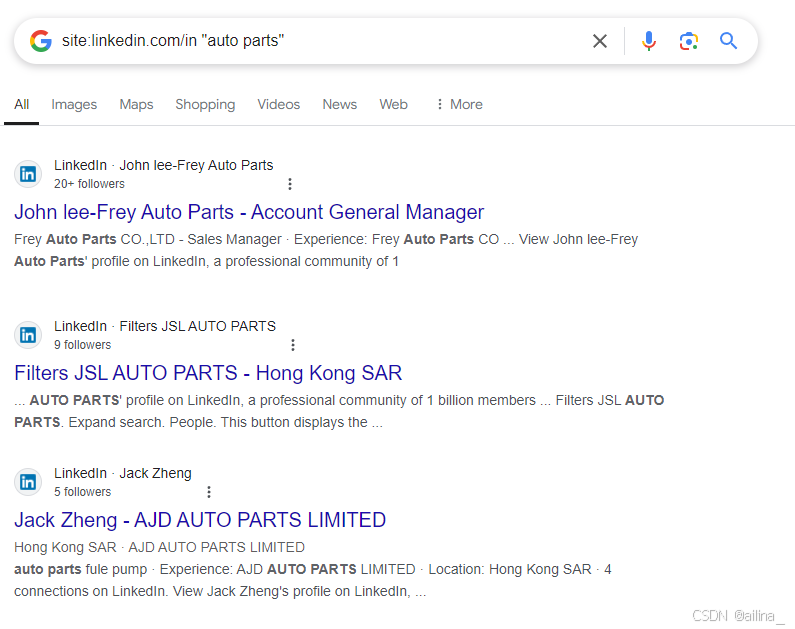Click 'Hong Kong SAR · AJD AUTO PARTS LIMITED' line
Image resolution: width=795 pixels, height=629 pixels.
point(159,547)
